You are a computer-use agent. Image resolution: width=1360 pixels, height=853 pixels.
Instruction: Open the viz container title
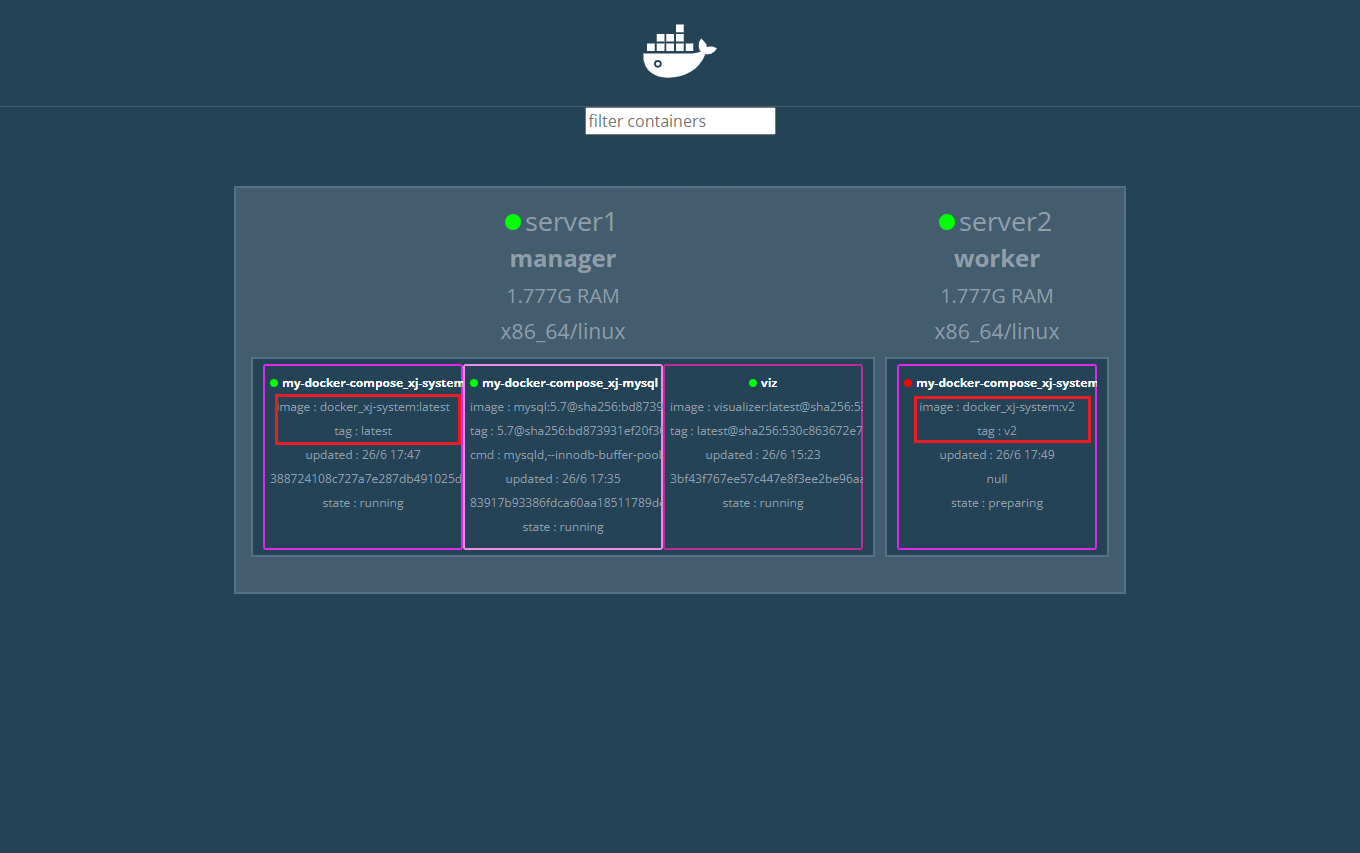click(769, 383)
